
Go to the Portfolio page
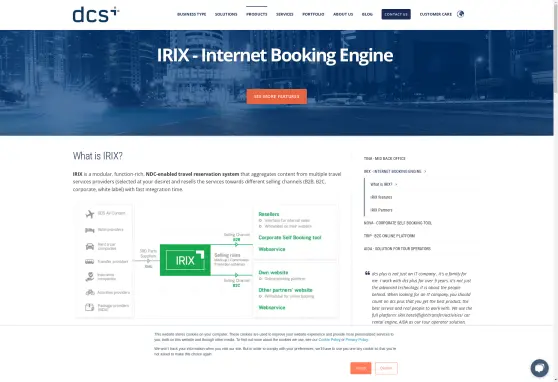point(313,14)
